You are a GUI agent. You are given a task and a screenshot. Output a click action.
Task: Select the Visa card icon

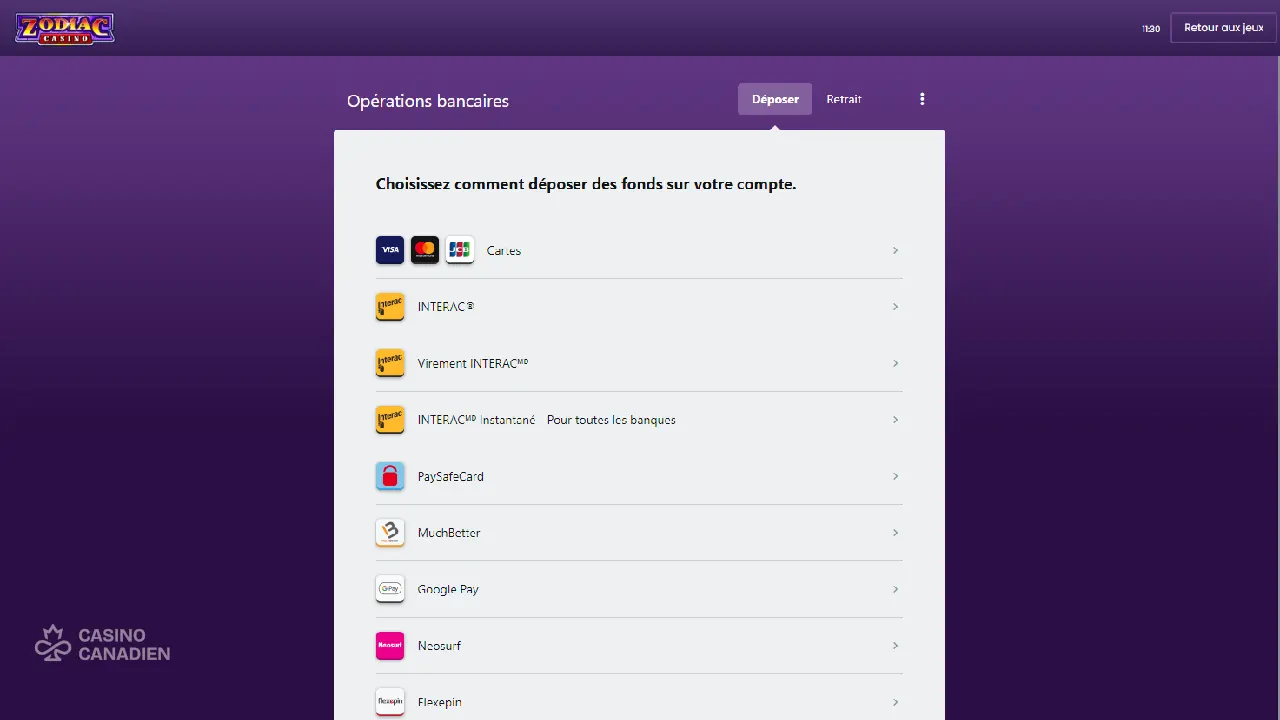[390, 250]
